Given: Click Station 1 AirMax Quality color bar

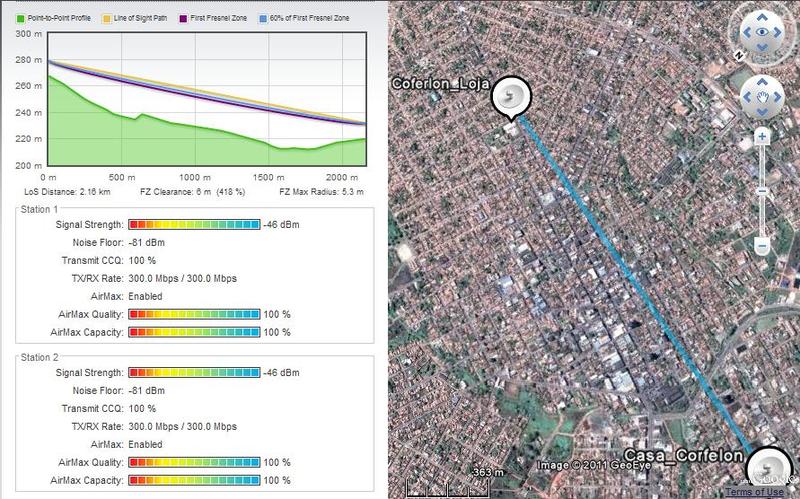Looking at the screenshot, I should pos(194,314).
